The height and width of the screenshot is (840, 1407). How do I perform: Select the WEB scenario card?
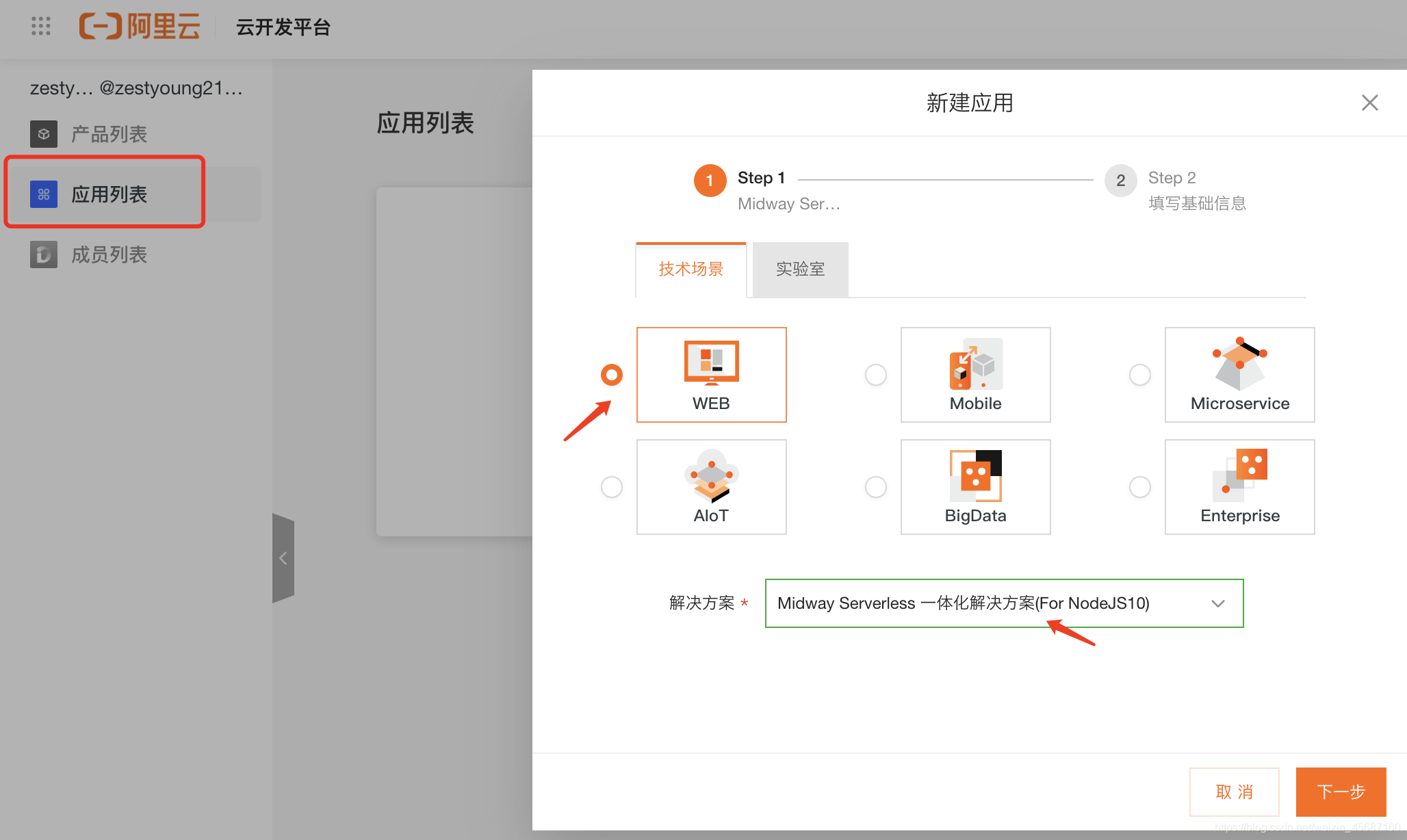tap(711, 375)
